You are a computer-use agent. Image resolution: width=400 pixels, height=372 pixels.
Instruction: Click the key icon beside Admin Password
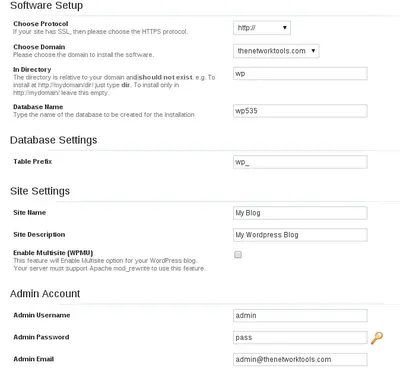pyautogui.click(x=377, y=338)
